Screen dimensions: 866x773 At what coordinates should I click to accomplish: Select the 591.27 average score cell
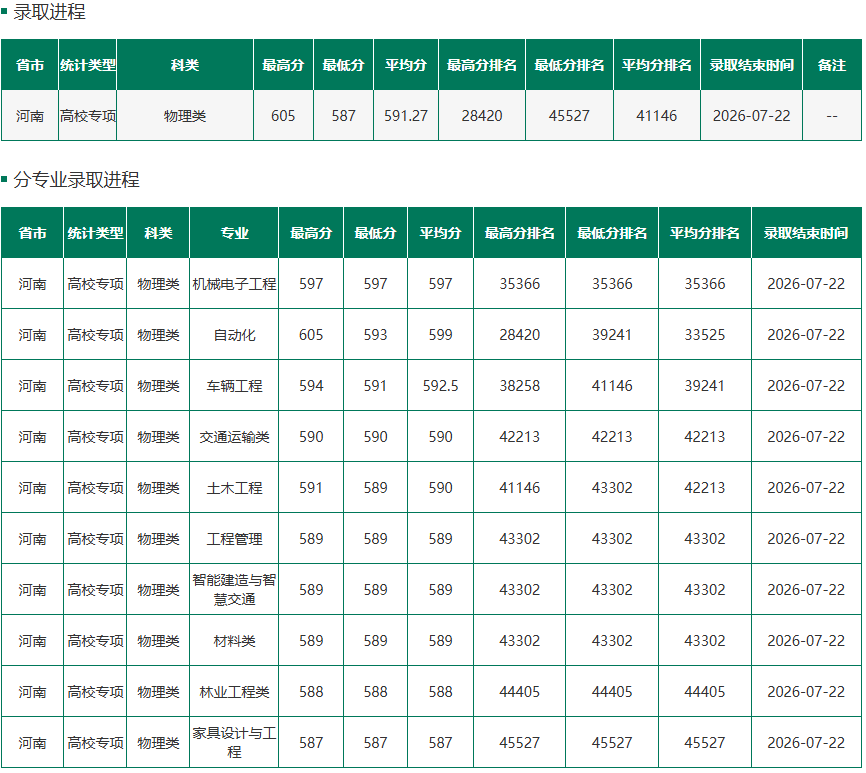point(405,115)
